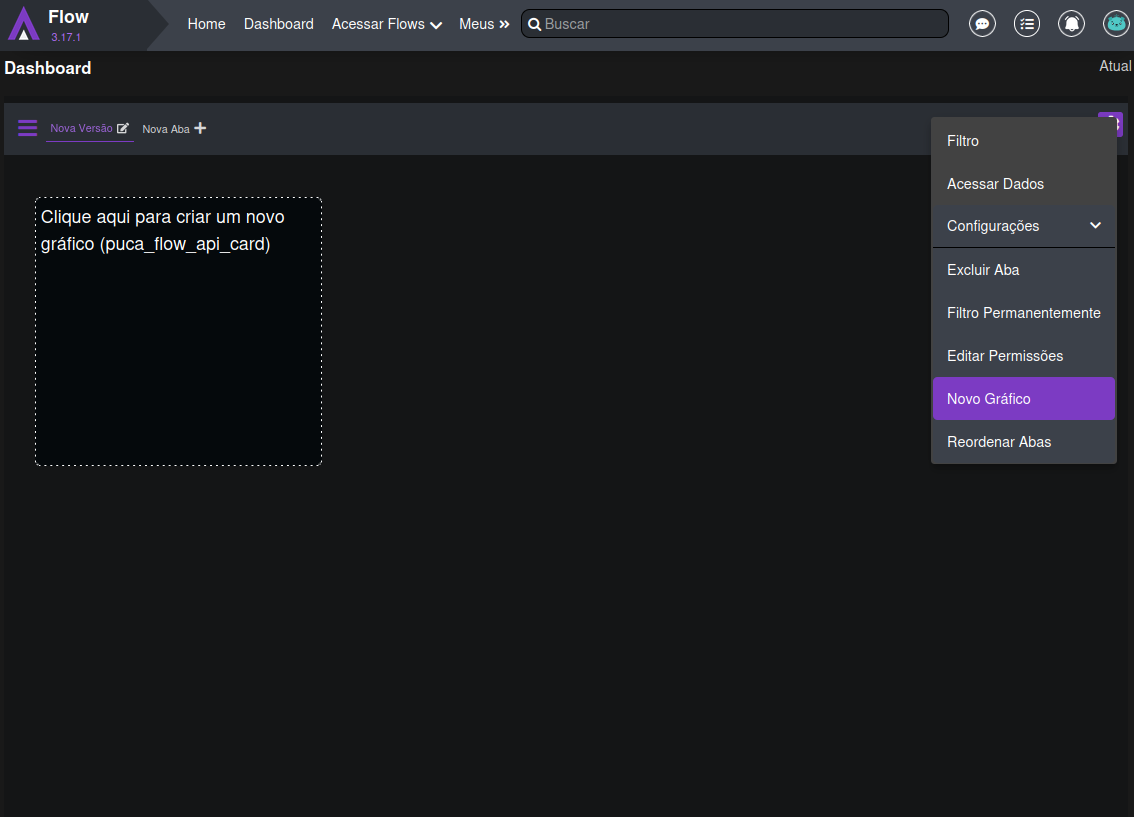The height and width of the screenshot is (817, 1134).
Task: Go to the Home link
Action: (206, 24)
